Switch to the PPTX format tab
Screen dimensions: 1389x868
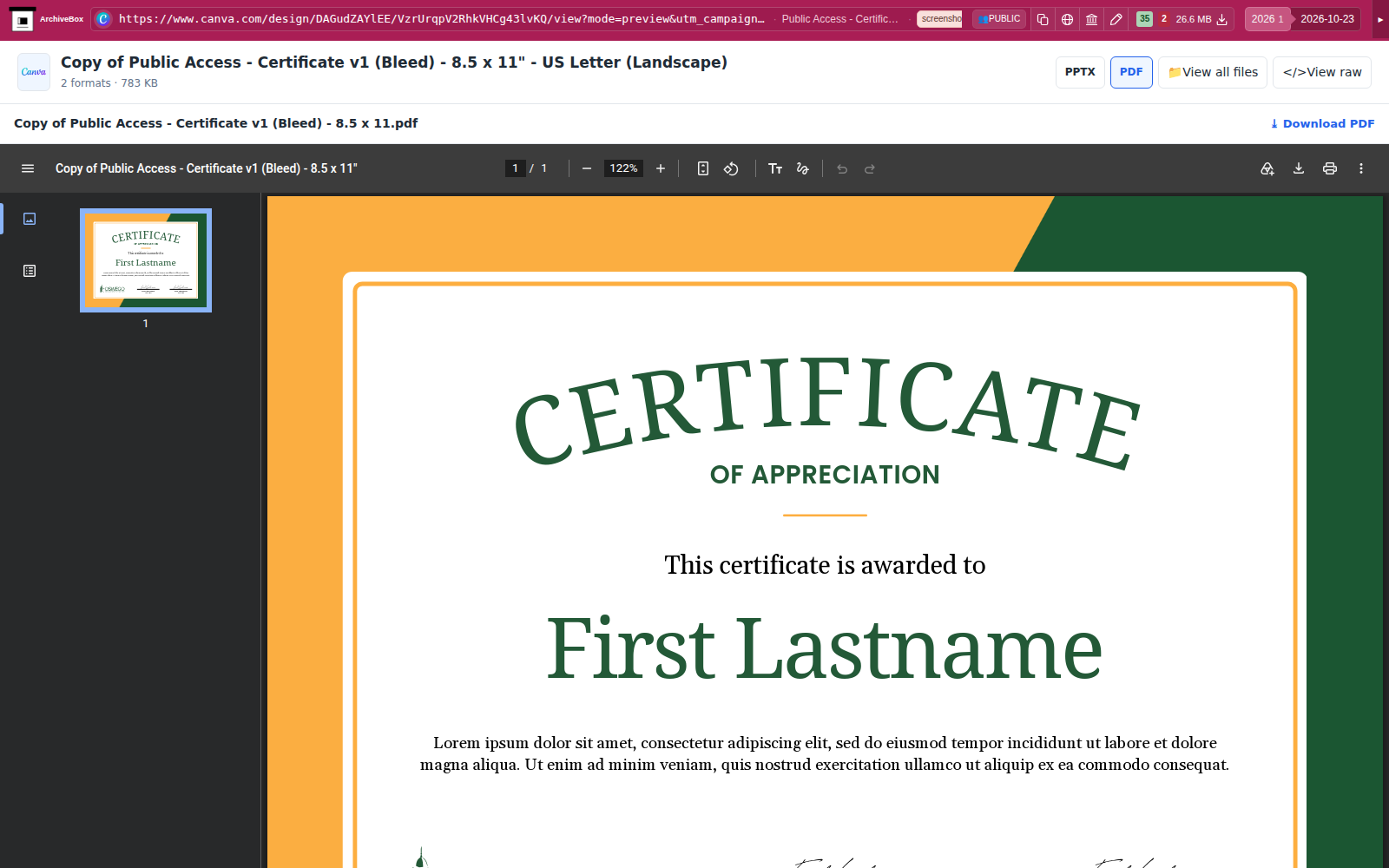click(x=1080, y=72)
